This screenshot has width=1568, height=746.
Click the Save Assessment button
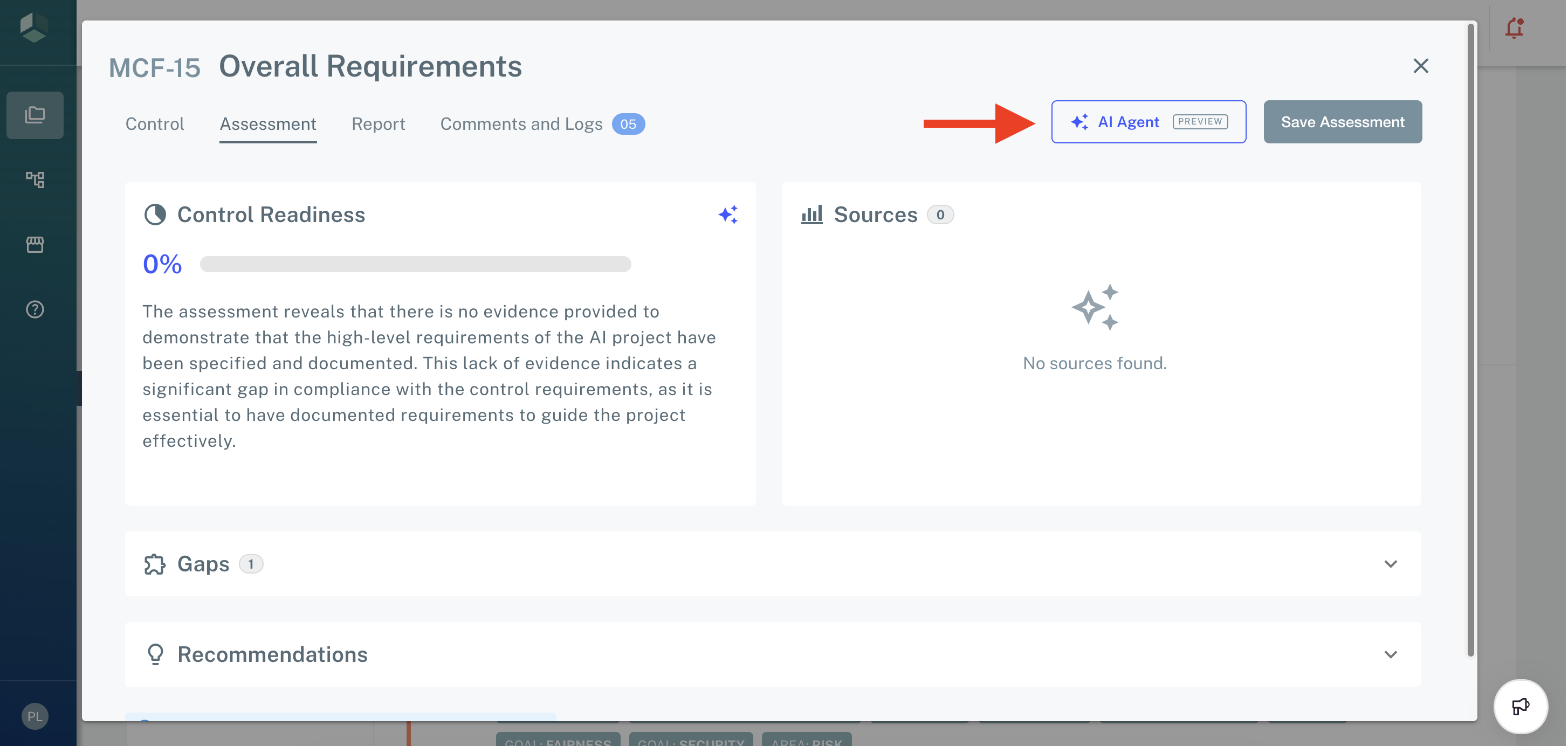pyautogui.click(x=1342, y=122)
